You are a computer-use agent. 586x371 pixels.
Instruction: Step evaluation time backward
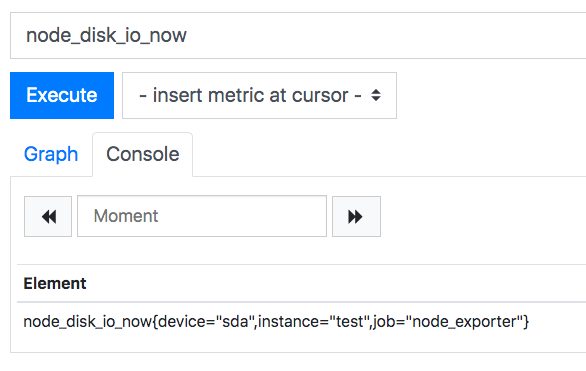tap(48, 216)
